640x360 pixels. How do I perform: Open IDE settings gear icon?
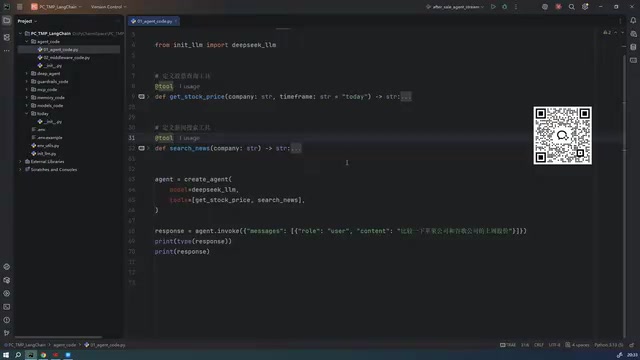(x=585, y=7)
